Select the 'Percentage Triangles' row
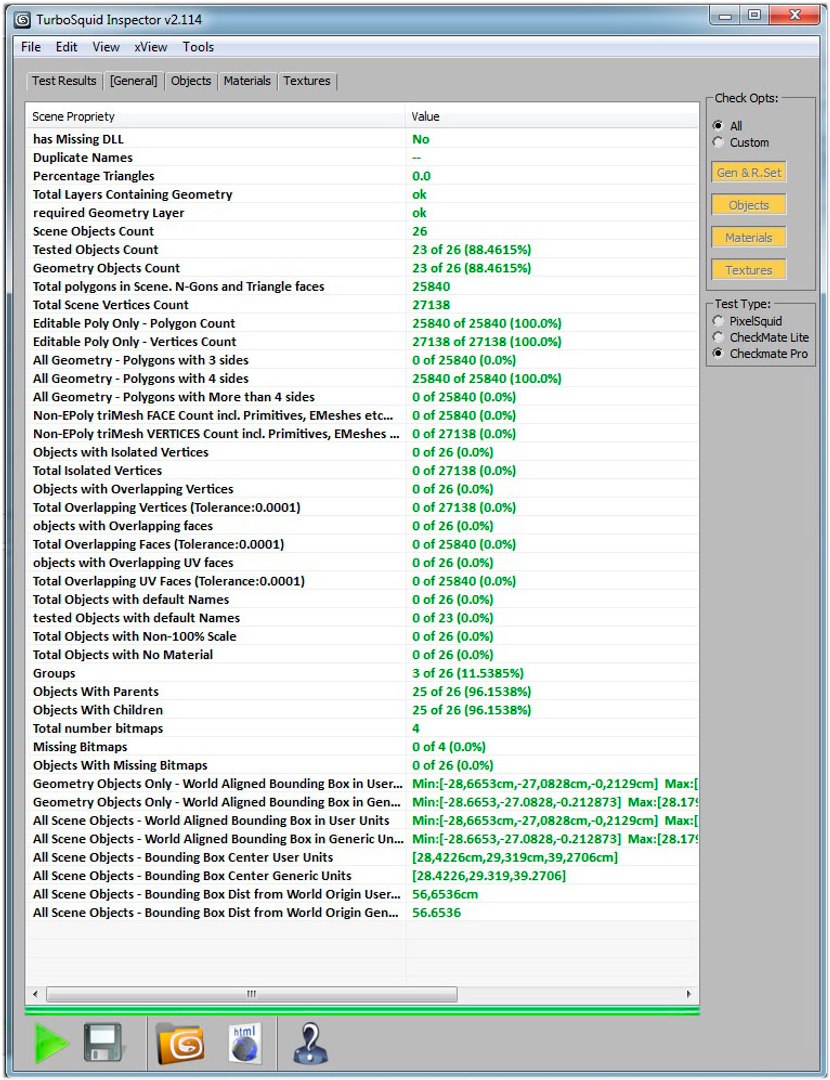 click(362, 176)
